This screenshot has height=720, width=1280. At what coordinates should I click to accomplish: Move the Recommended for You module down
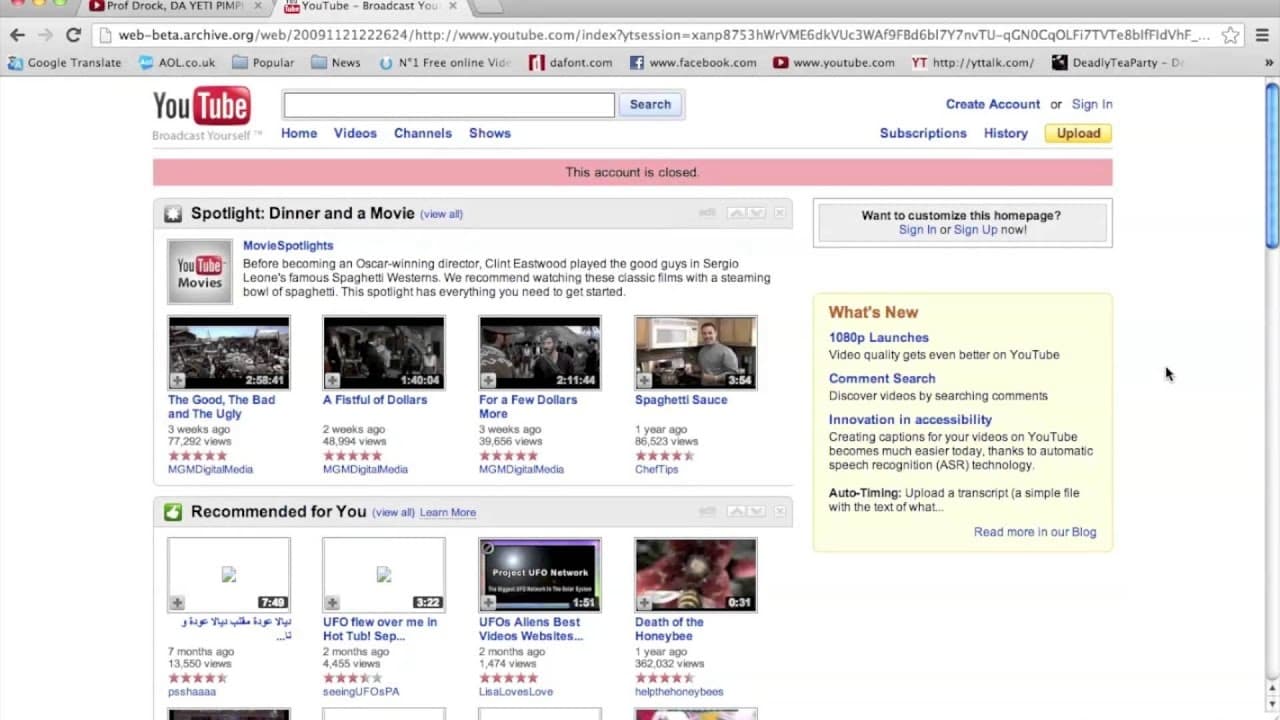tap(756, 511)
